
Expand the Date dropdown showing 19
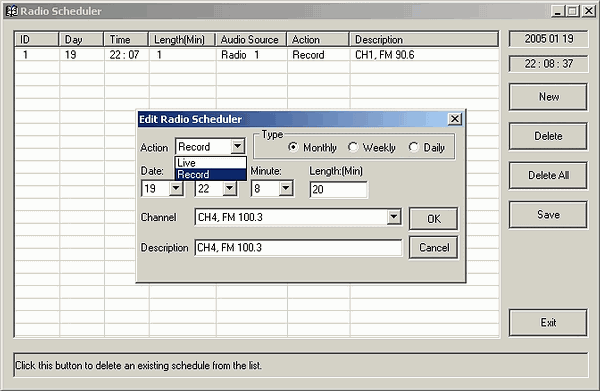click(x=176, y=189)
